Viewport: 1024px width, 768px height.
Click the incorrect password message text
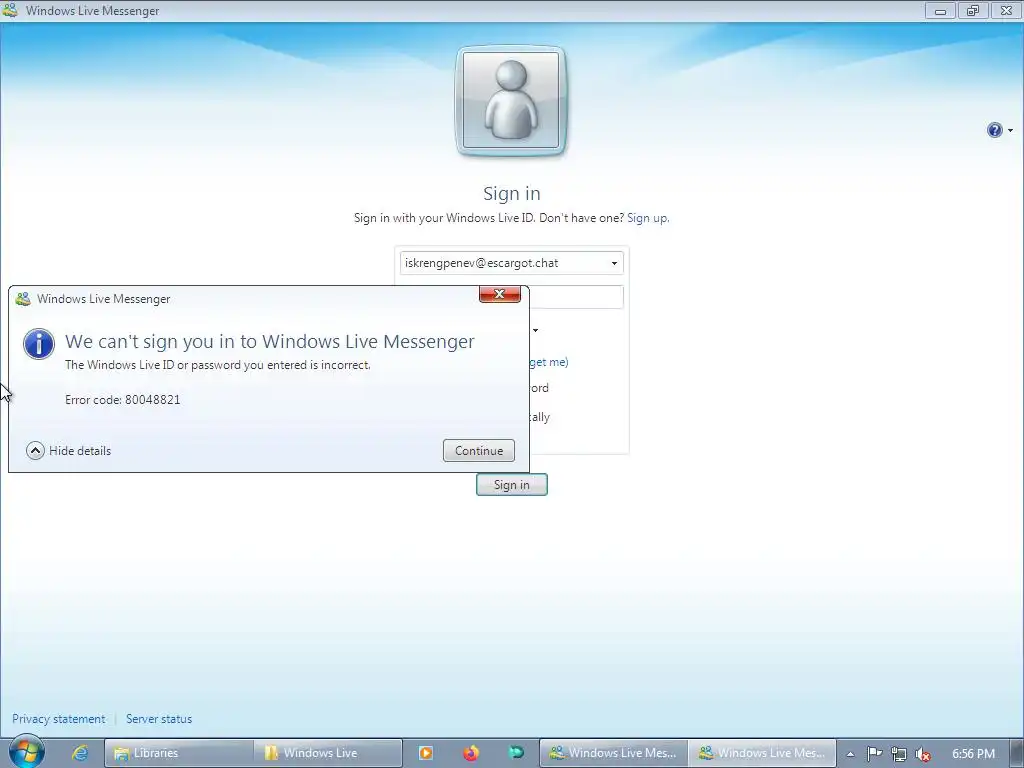point(217,365)
